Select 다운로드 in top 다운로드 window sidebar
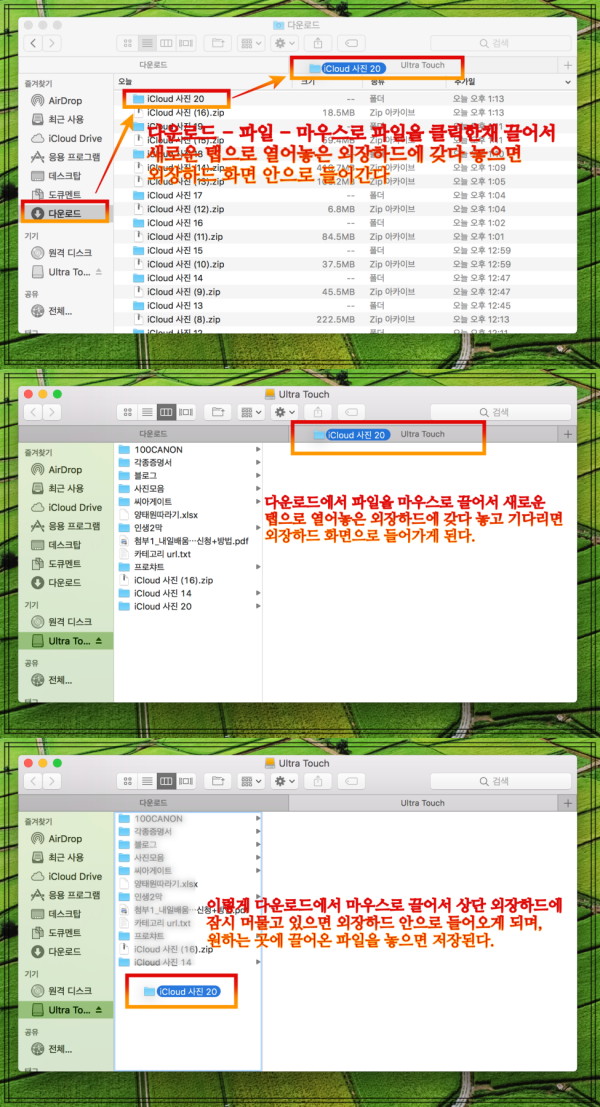600x1107 pixels. 65,213
